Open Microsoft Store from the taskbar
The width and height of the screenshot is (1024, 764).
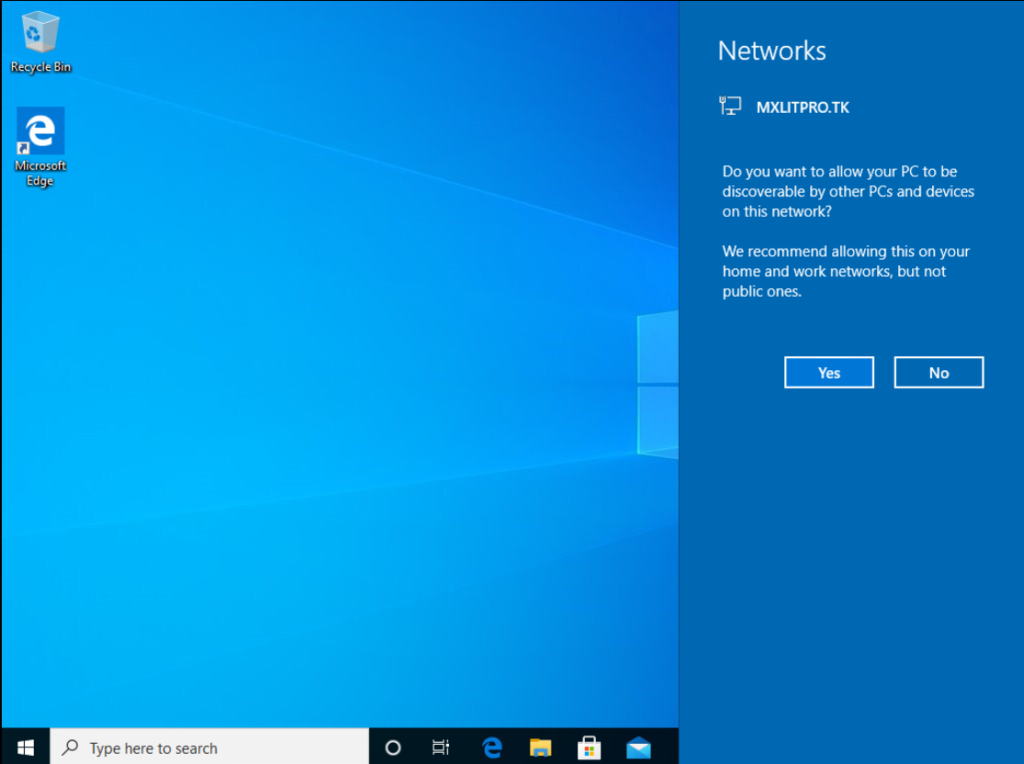pos(589,747)
